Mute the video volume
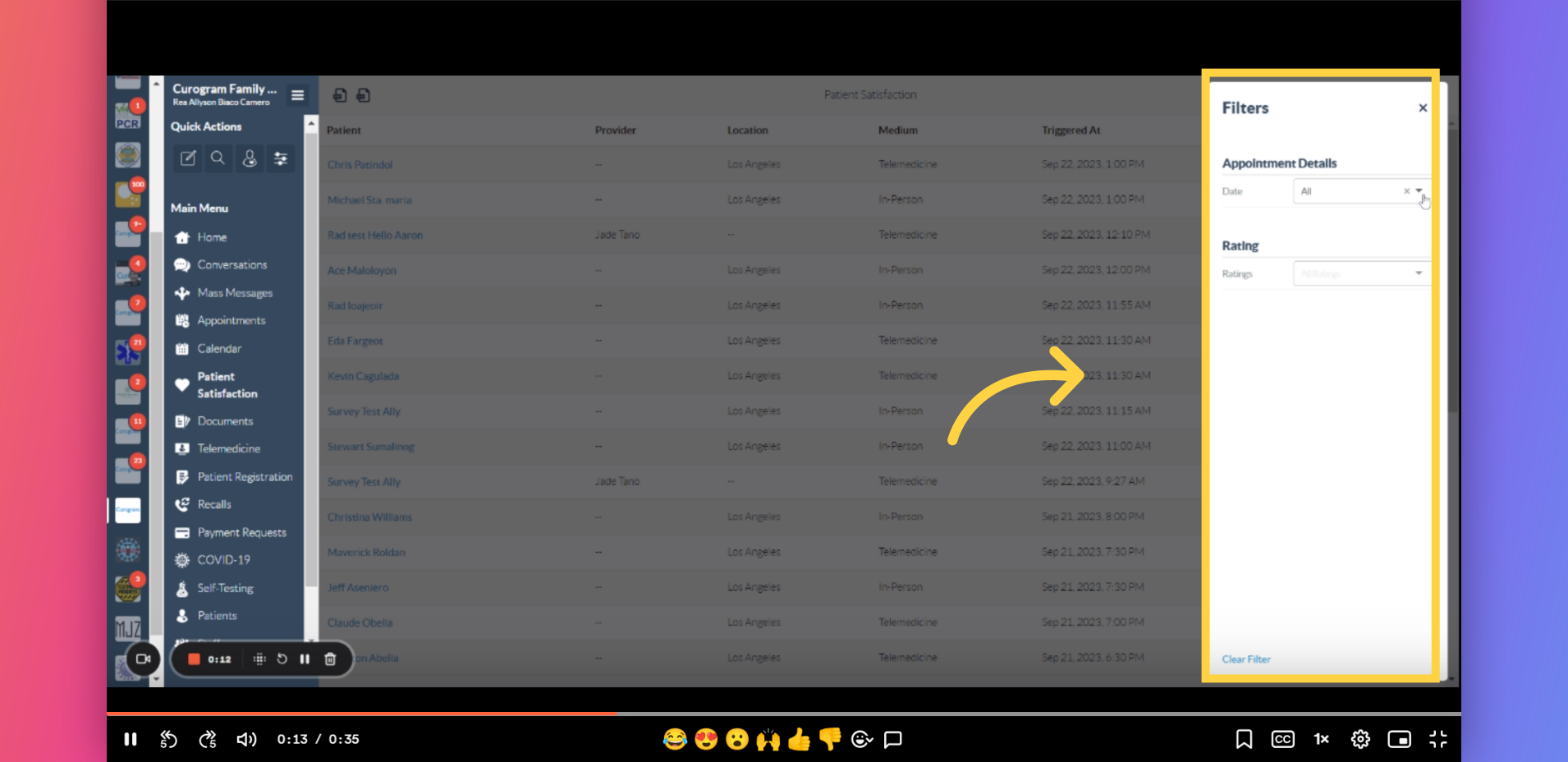Screen dimensions: 1568x762 (x=246, y=740)
